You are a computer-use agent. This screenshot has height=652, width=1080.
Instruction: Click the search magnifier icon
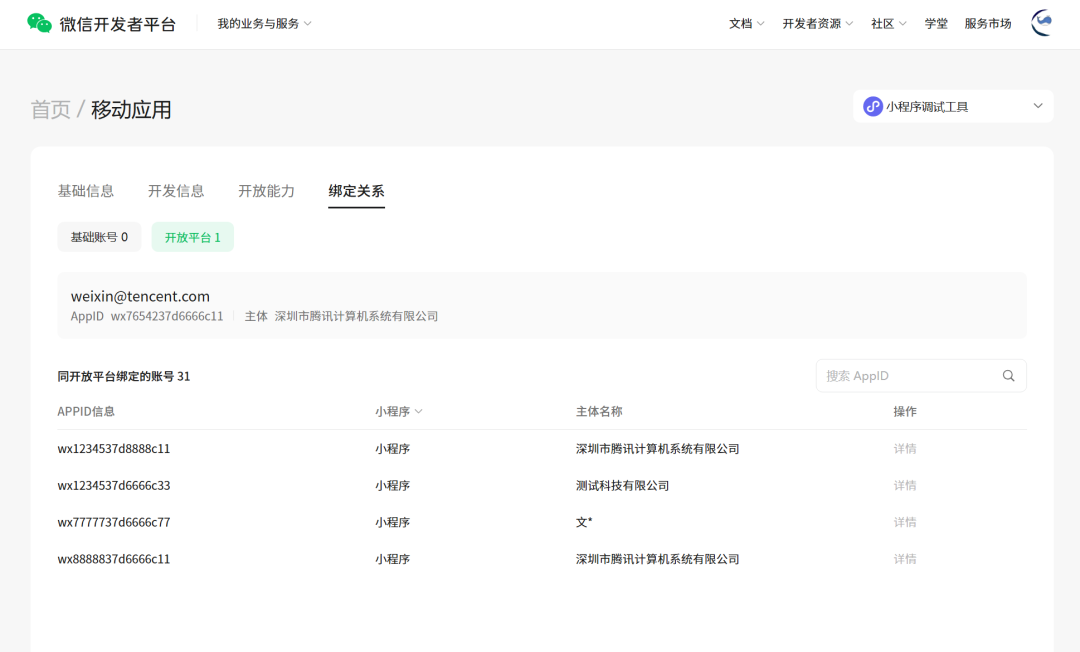tap(1008, 376)
